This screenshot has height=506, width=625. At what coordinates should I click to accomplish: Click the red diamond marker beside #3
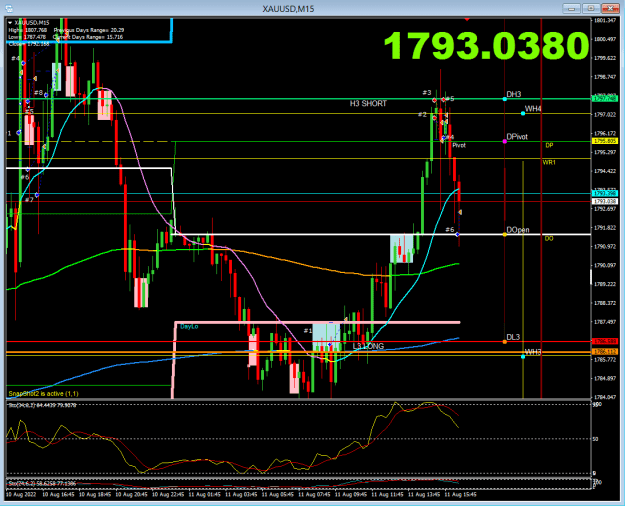point(434,100)
